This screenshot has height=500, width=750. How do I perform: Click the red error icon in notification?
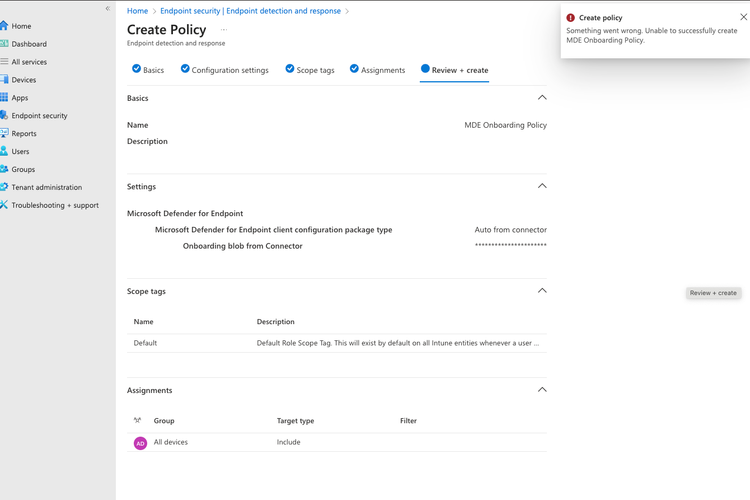570,18
